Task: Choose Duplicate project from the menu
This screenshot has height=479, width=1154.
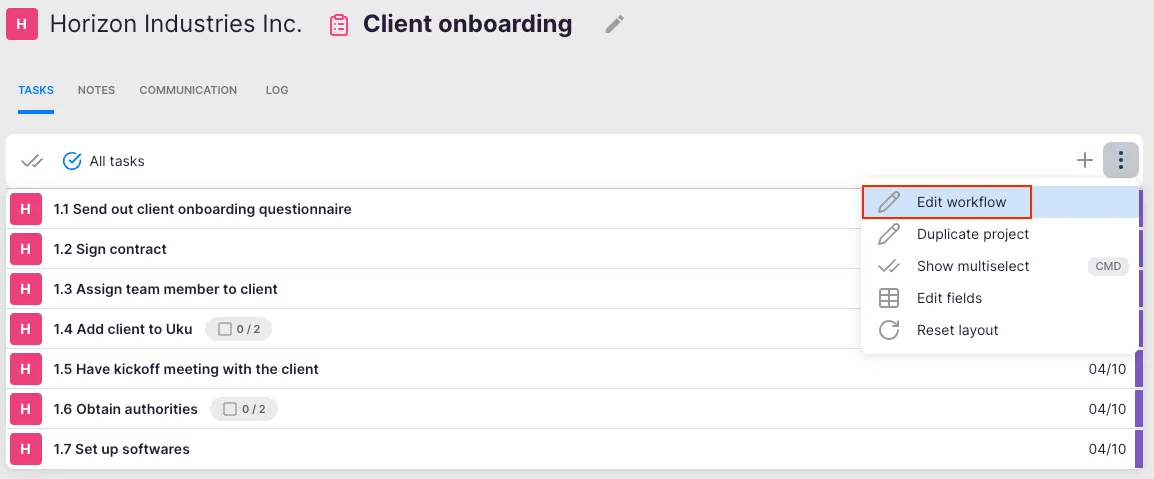Action: pos(972,234)
